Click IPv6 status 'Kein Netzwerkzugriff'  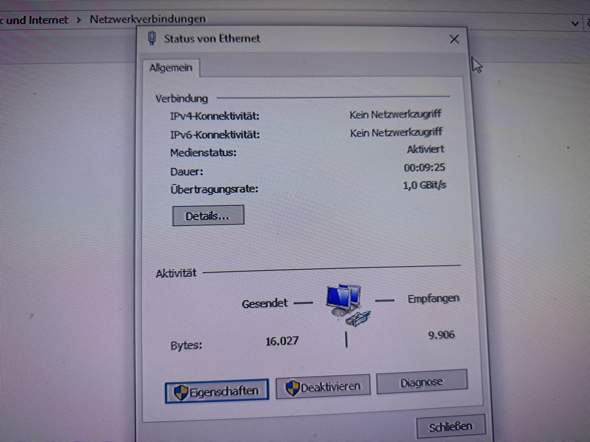click(396, 132)
